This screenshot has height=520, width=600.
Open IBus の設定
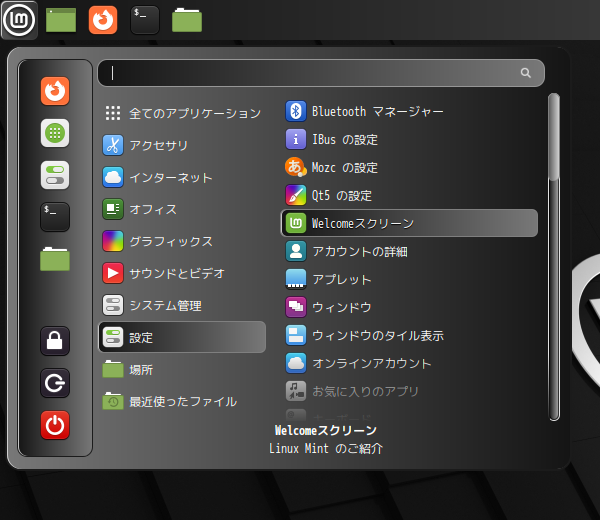(x=409, y=139)
